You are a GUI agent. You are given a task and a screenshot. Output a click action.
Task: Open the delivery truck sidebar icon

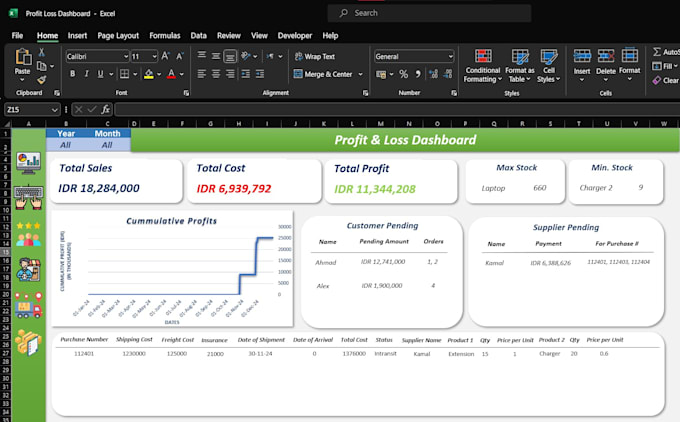(x=29, y=305)
